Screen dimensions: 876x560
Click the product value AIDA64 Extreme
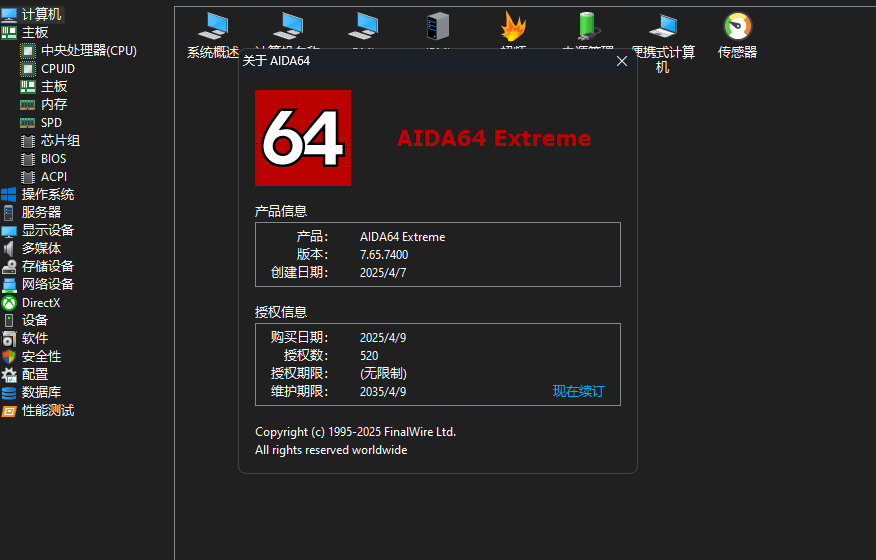coord(402,237)
